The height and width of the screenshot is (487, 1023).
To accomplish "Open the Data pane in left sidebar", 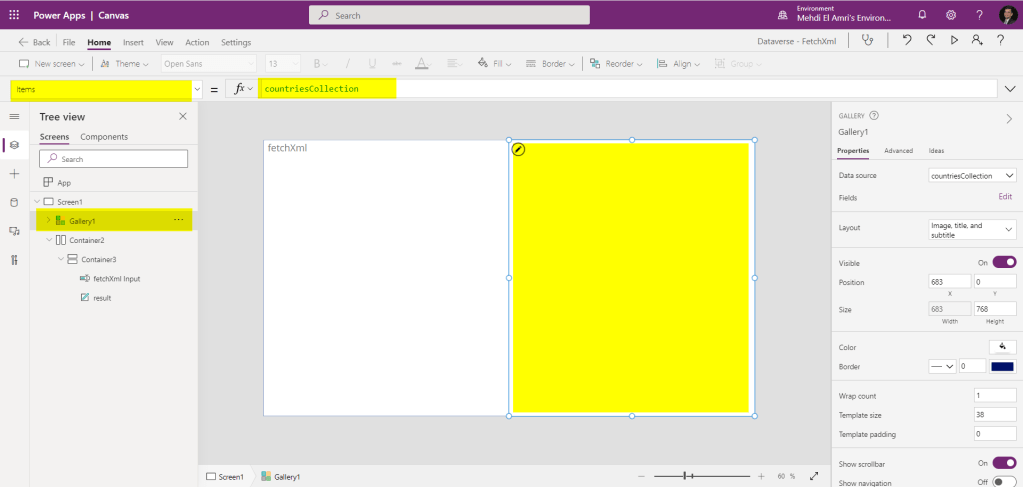I will point(14,202).
